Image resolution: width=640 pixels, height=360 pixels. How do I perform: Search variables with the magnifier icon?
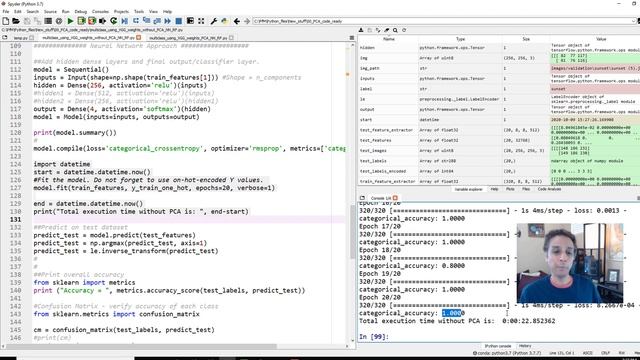tap(395, 30)
